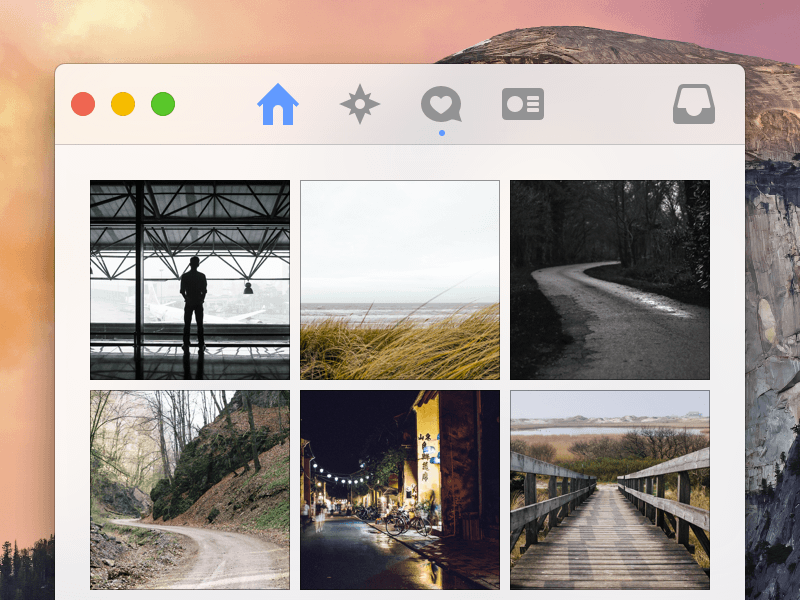Click the blue active-tab indicator dot

point(440,131)
